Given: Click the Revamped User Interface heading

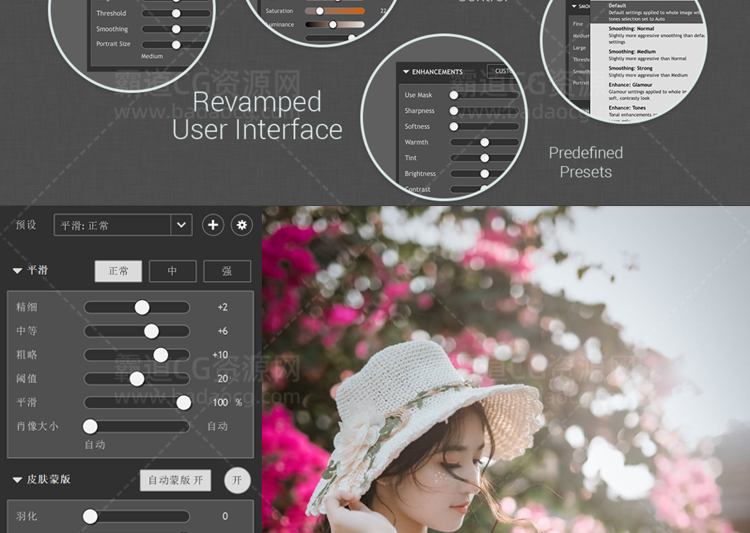Looking at the screenshot, I should click(257, 116).
